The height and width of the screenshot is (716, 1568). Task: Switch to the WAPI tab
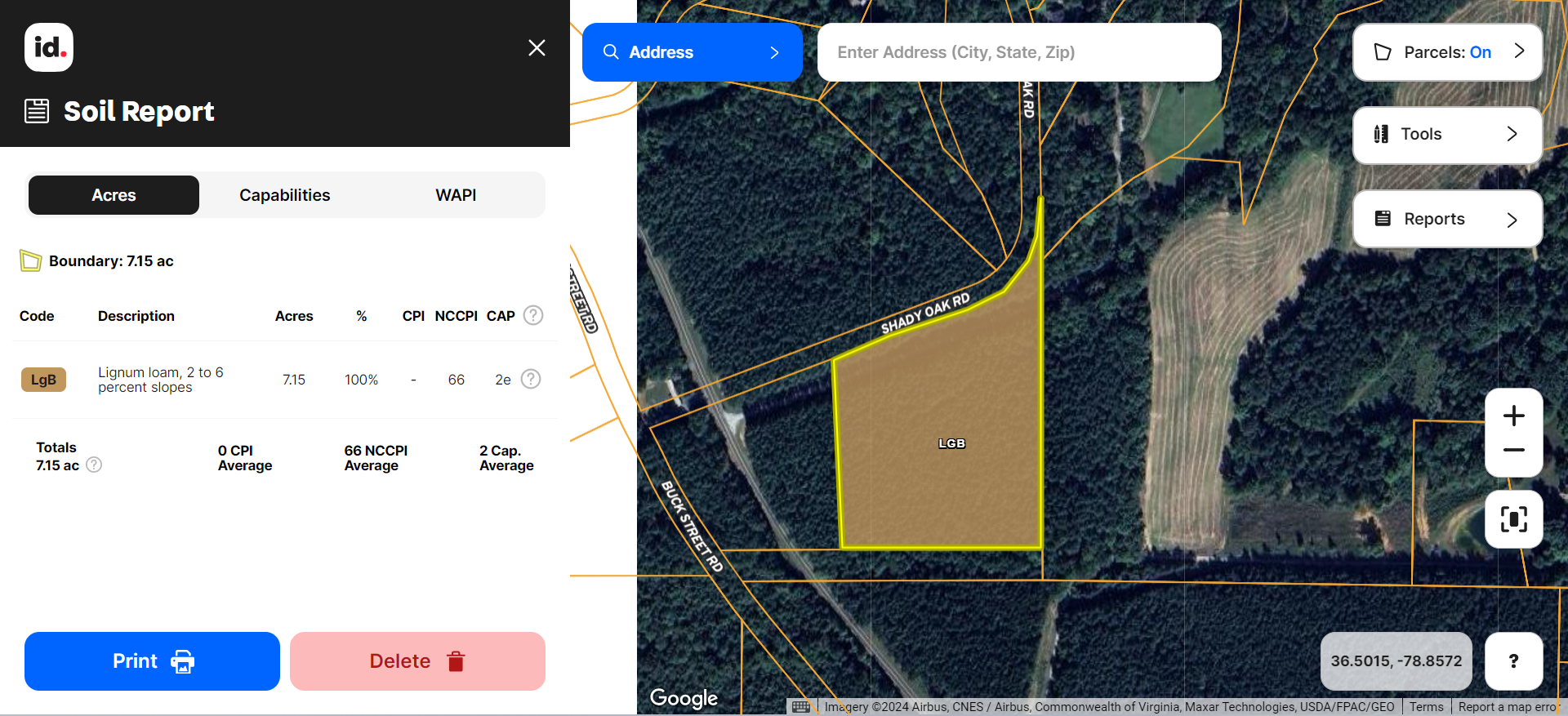[456, 195]
